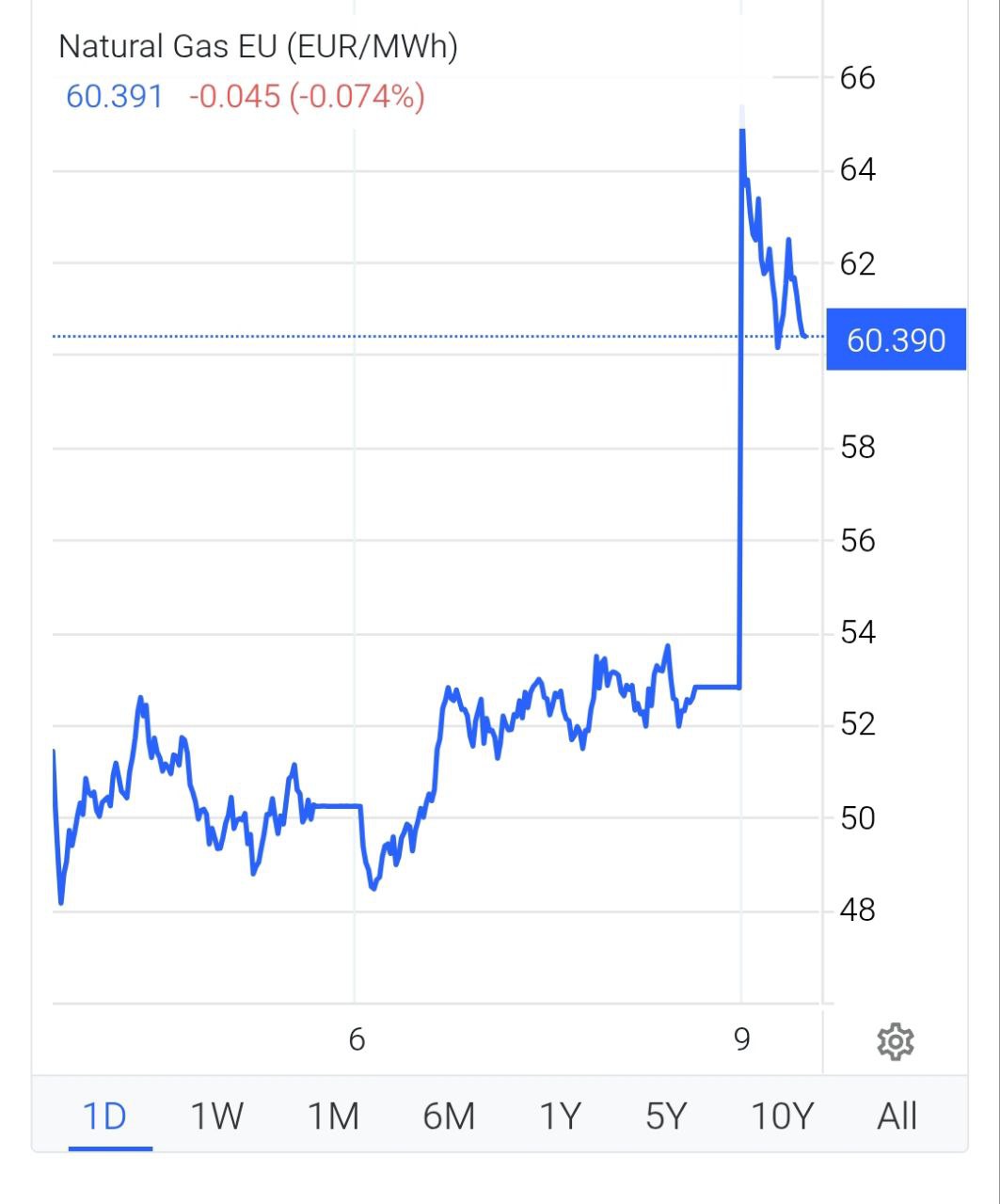Image resolution: width=1000 pixels, height=1204 pixels.
Task: Click the Natural Gas EU chart title
Action: [258, 47]
